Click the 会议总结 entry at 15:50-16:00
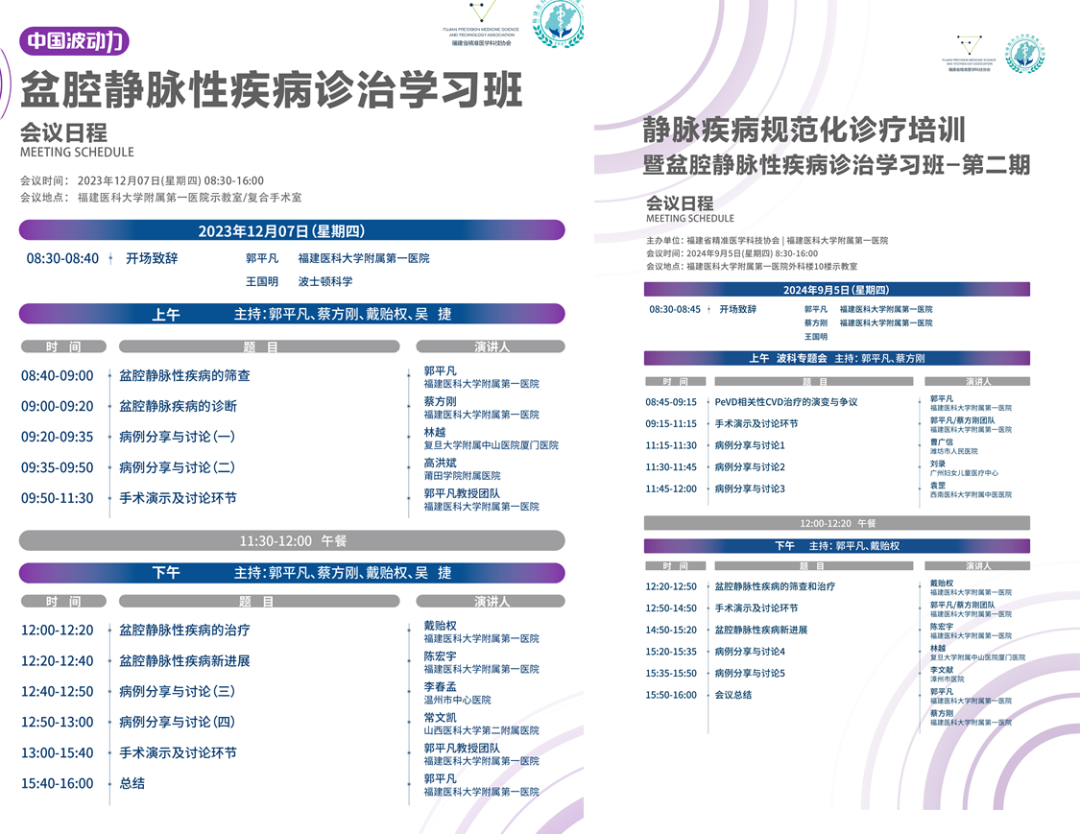The image size is (1080, 834). (x=733, y=695)
